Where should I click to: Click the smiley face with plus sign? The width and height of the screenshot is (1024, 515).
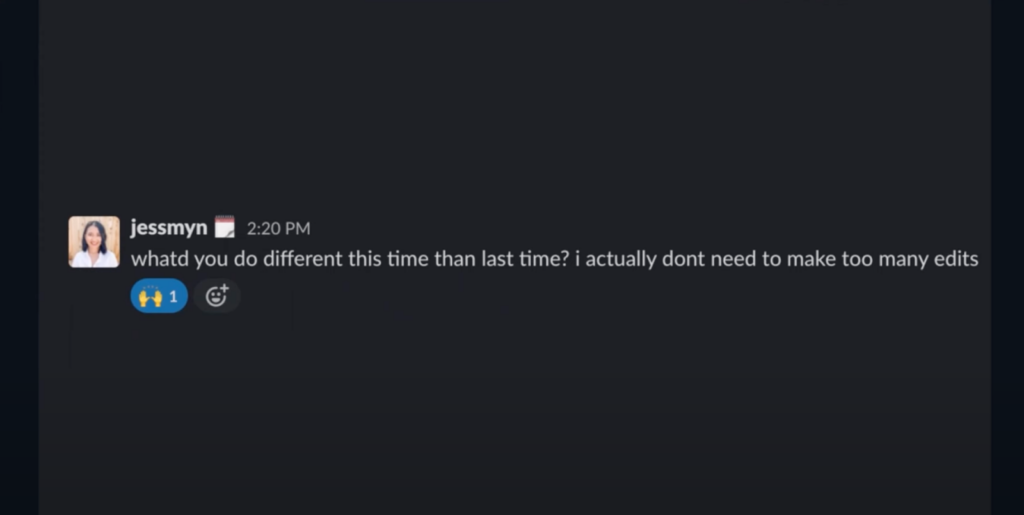click(x=217, y=296)
